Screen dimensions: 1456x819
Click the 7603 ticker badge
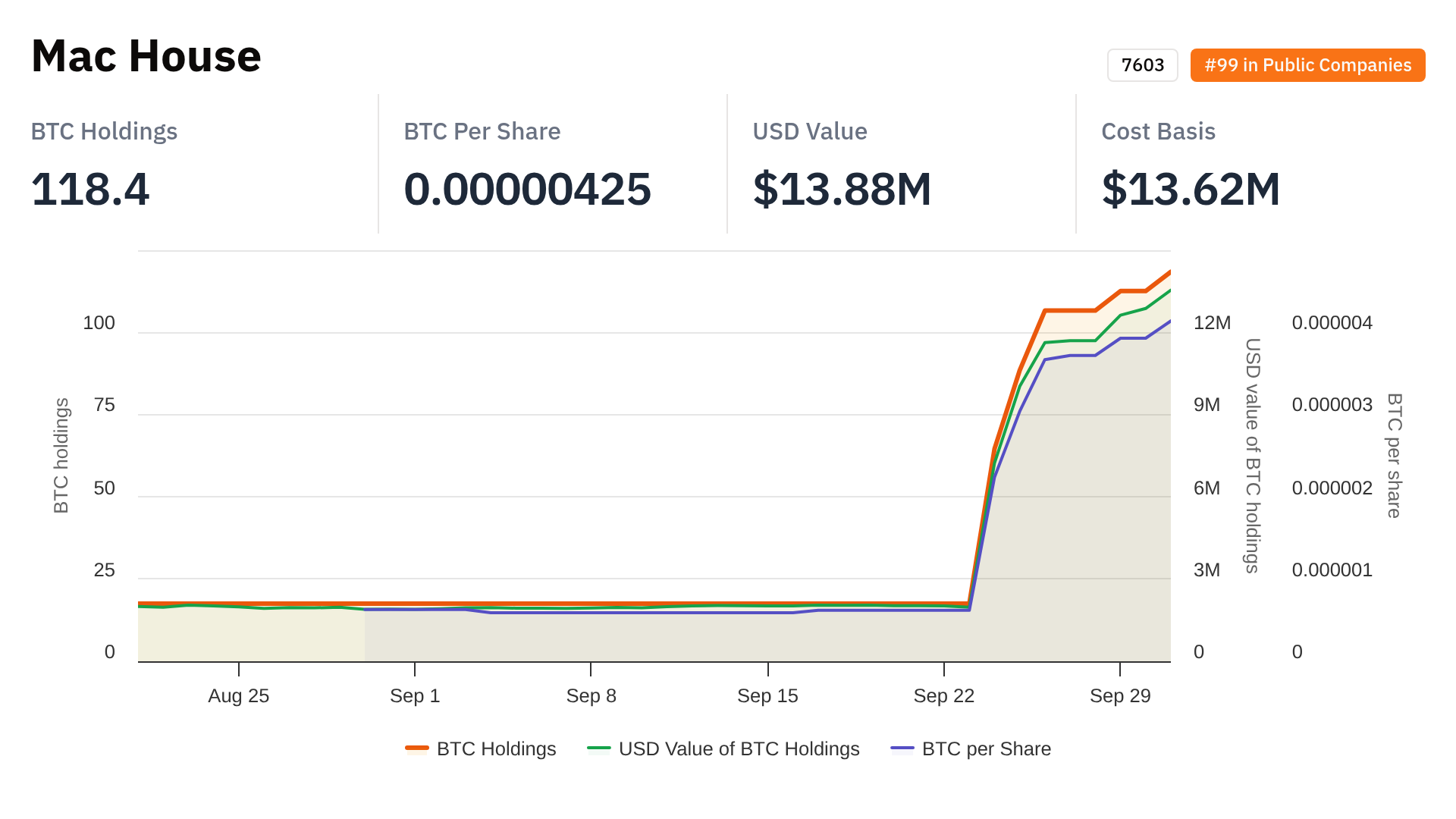point(1142,65)
